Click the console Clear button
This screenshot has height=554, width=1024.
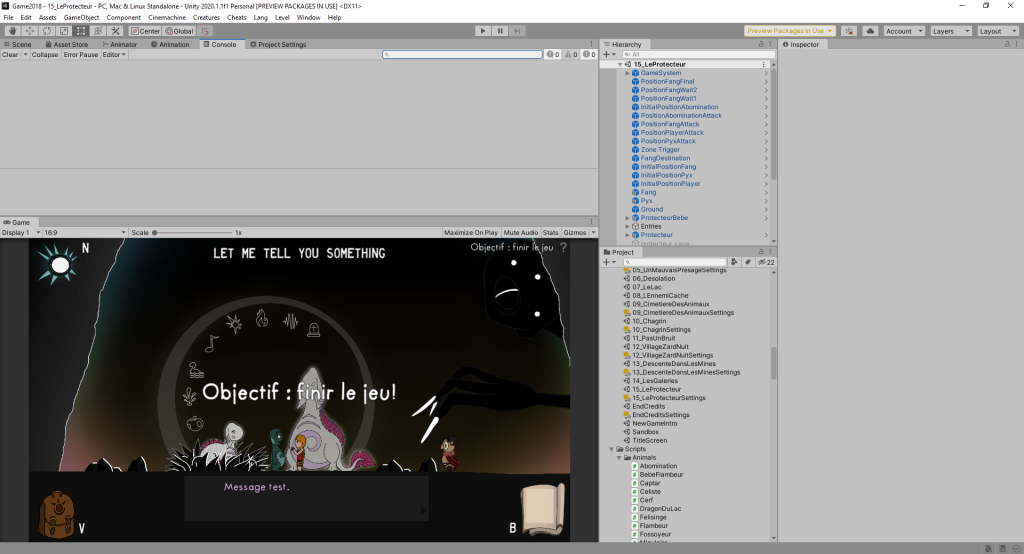click(10, 55)
